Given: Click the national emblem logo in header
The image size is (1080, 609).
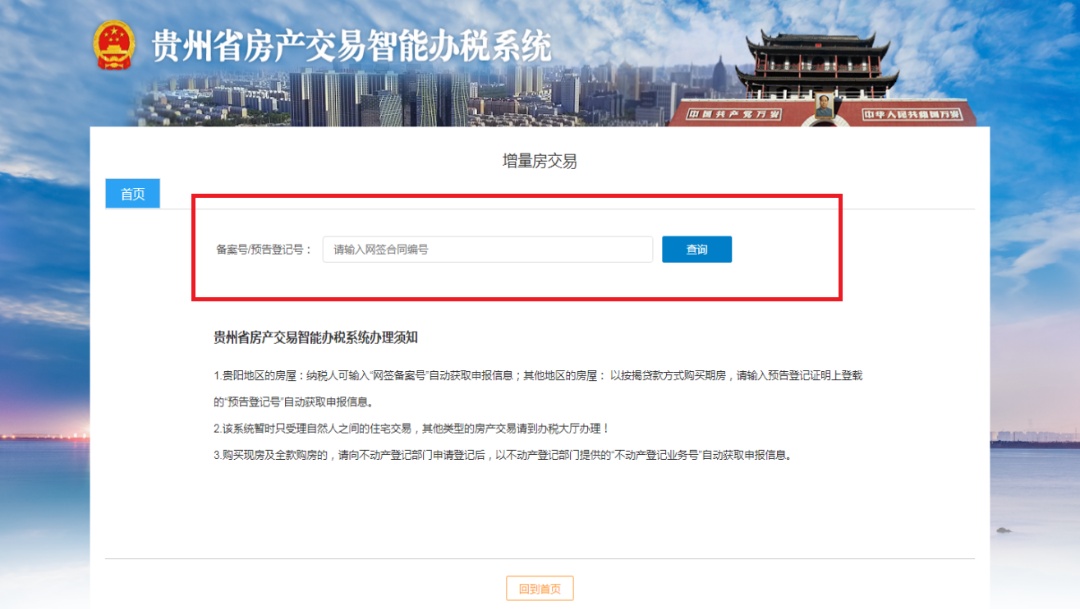Looking at the screenshot, I should [114, 45].
